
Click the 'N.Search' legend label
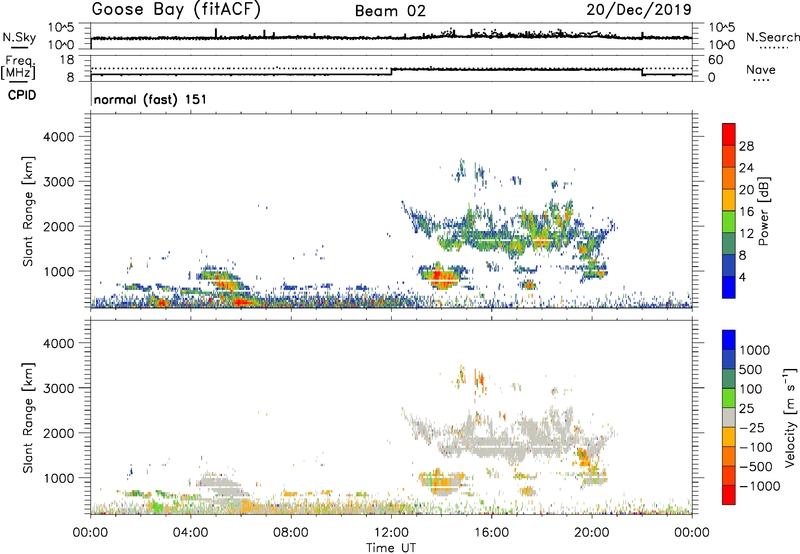773,37
